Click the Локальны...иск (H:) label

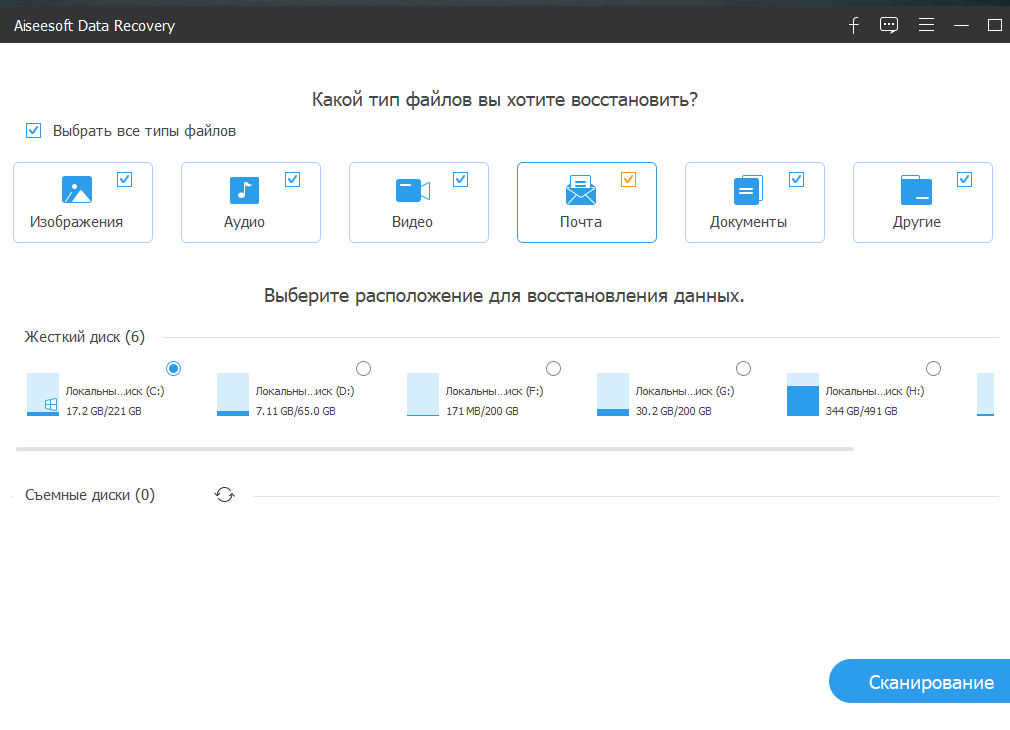tap(875, 391)
